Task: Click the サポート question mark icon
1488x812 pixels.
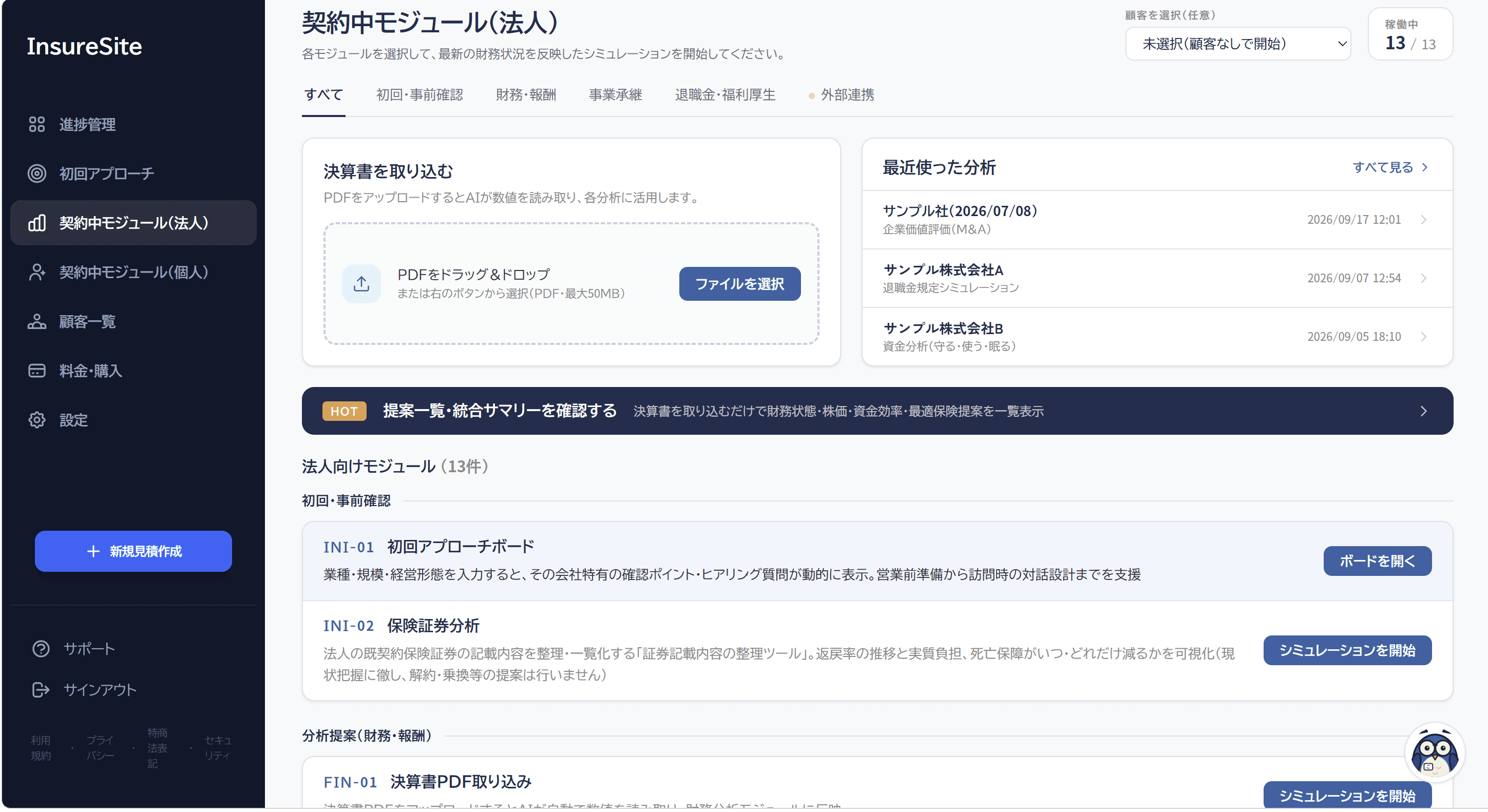Action: tap(41, 649)
